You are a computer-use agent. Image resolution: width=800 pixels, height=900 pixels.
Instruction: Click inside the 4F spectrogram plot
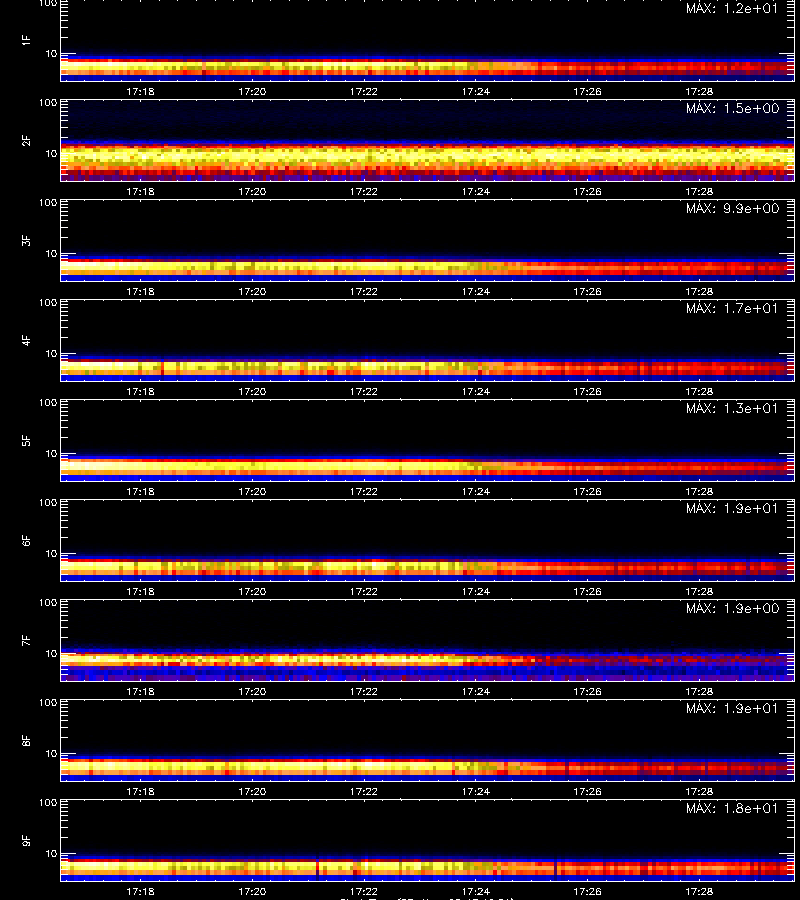pyautogui.click(x=428, y=340)
